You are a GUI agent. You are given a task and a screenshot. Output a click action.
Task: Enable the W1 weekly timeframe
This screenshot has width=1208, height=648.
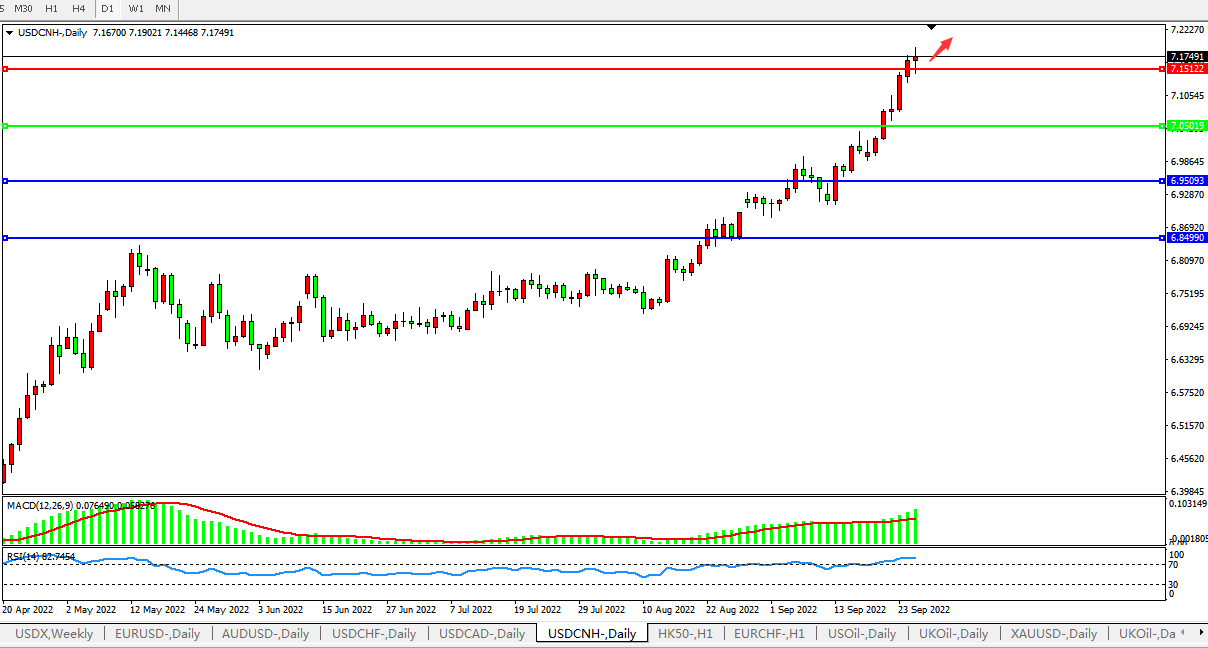136,8
